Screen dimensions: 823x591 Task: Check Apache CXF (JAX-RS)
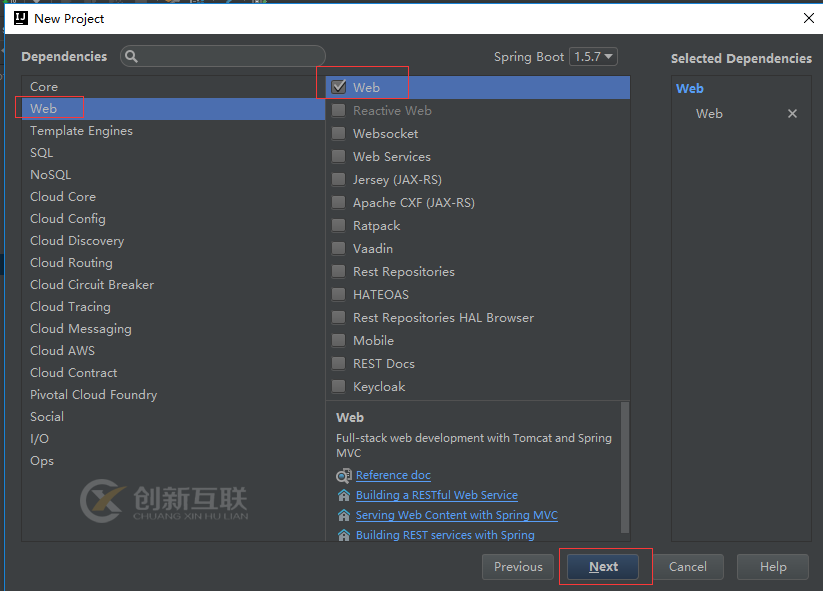(x=339, y=203)
